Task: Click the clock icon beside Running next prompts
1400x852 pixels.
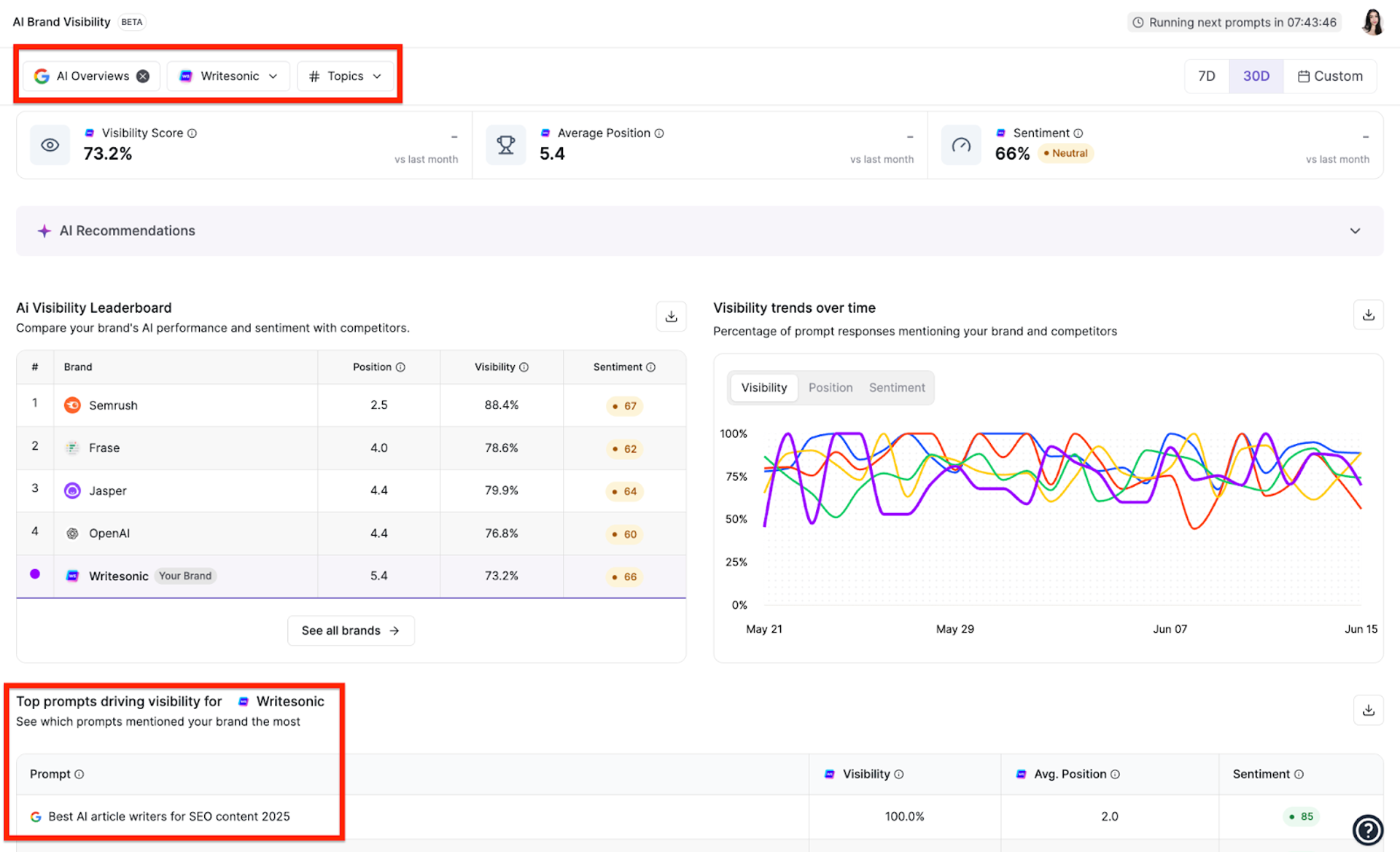Action: pyautogui.click(x=1137, y=23)
